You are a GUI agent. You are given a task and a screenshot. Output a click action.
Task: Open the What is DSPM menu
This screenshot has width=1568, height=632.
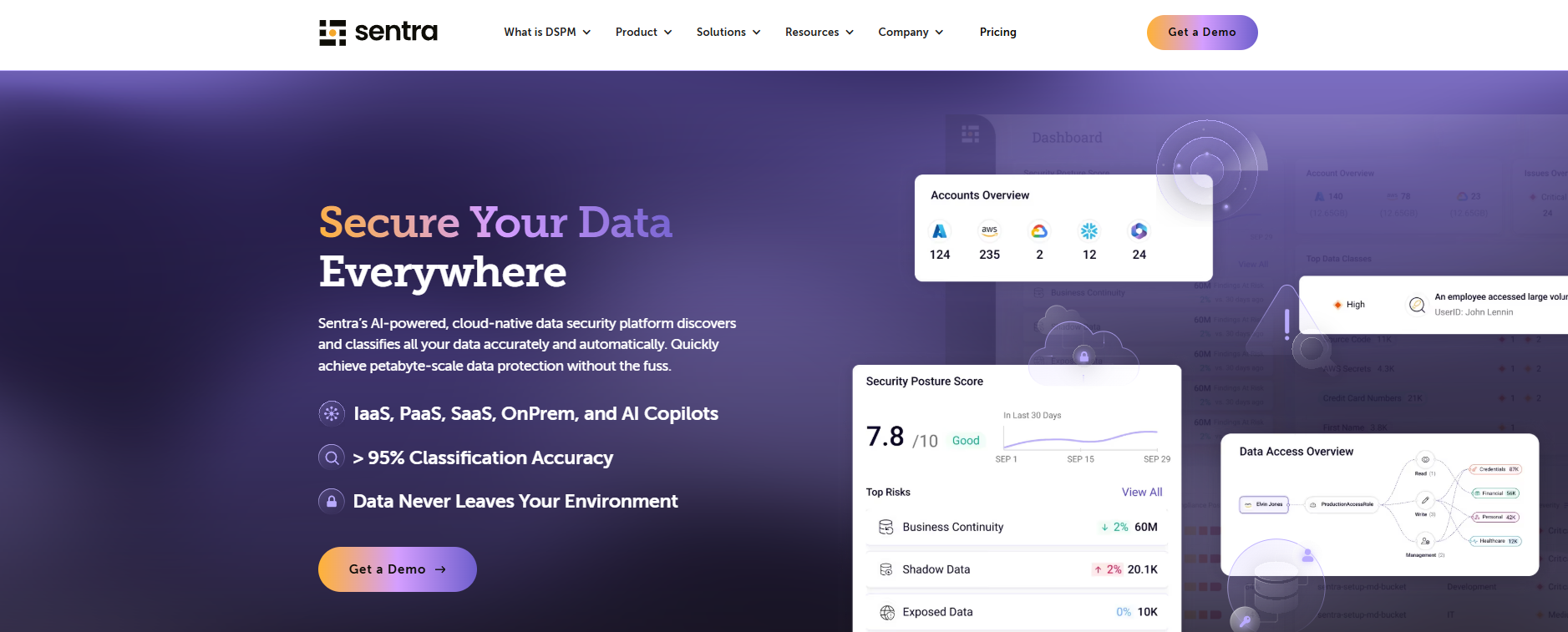click(x=547, y=33)
